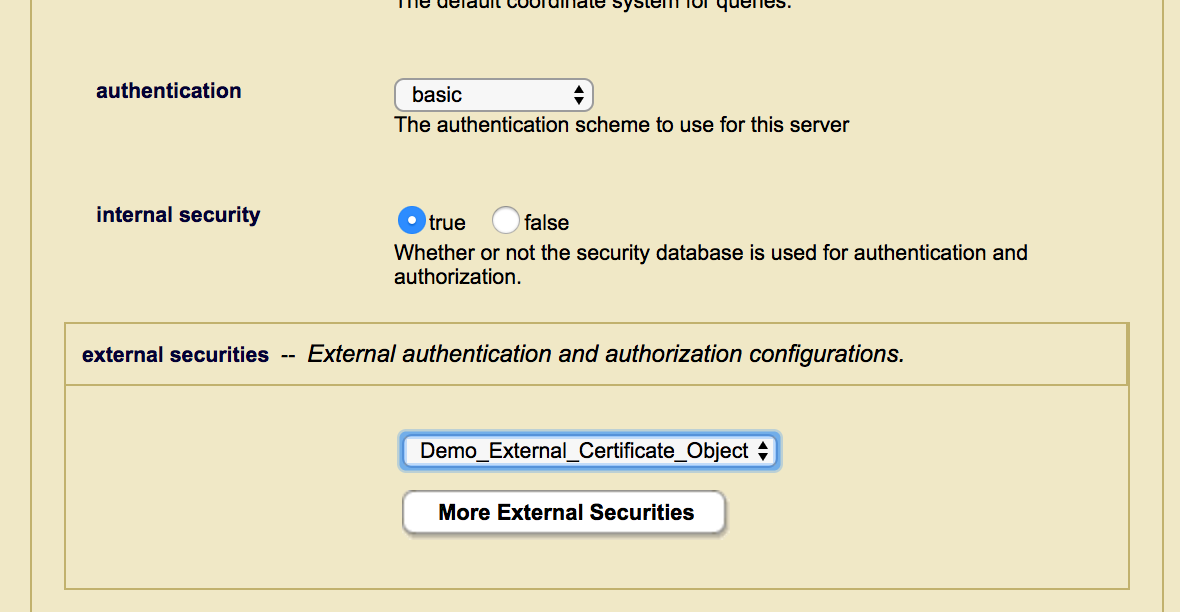This screenshot has width=1180, height=612.
Task: Click the More External Securities button
Action: tap(564, 513)
